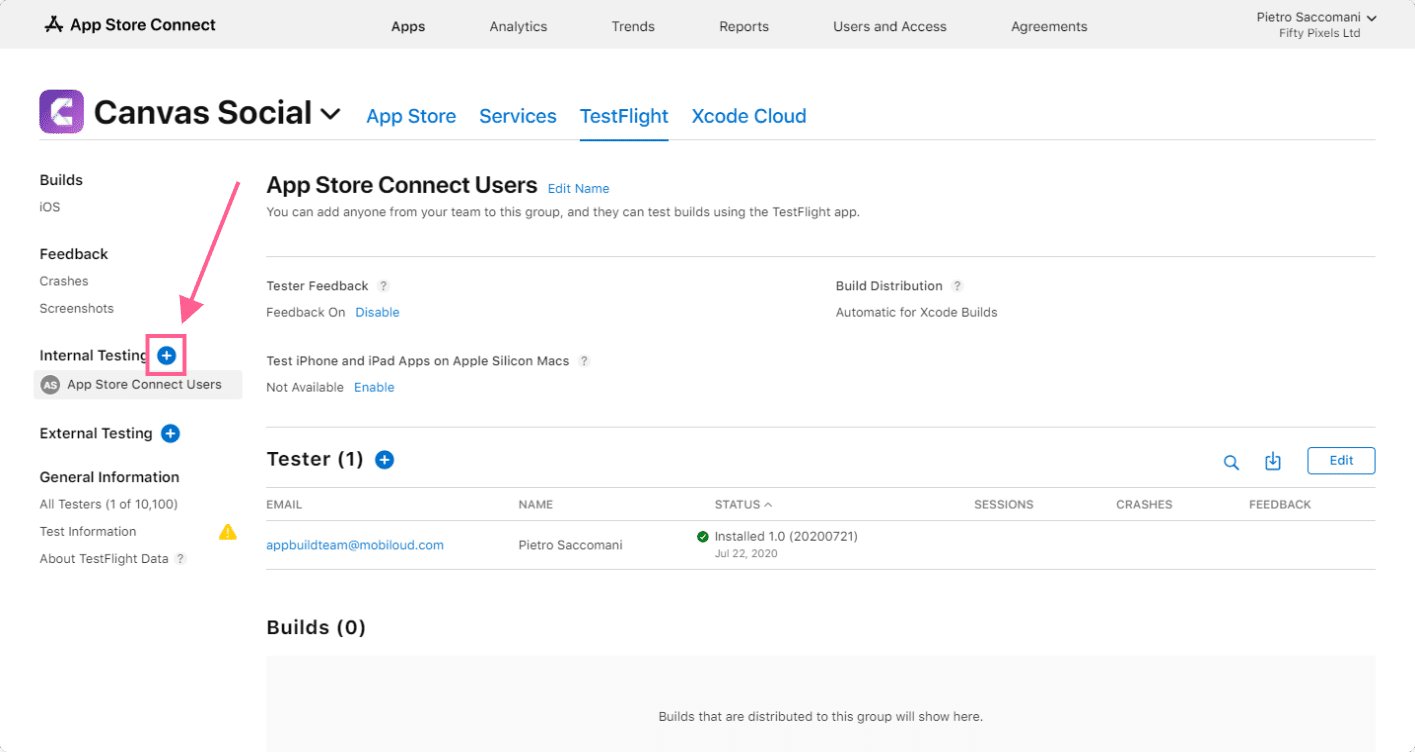Disable tester feedback
This screenshot has height=752, width=1415.
click(x=377, y=312)
